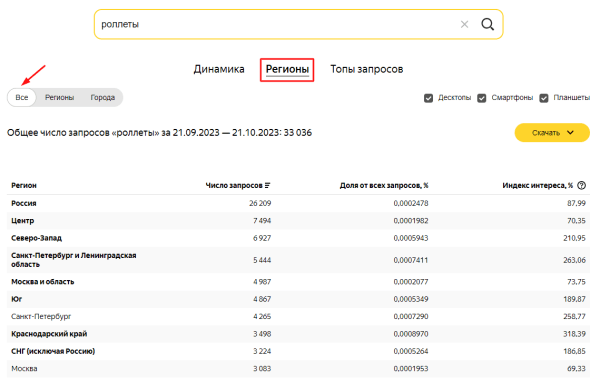
Task: Select the Города filter segment
Action: pos(103,97)
